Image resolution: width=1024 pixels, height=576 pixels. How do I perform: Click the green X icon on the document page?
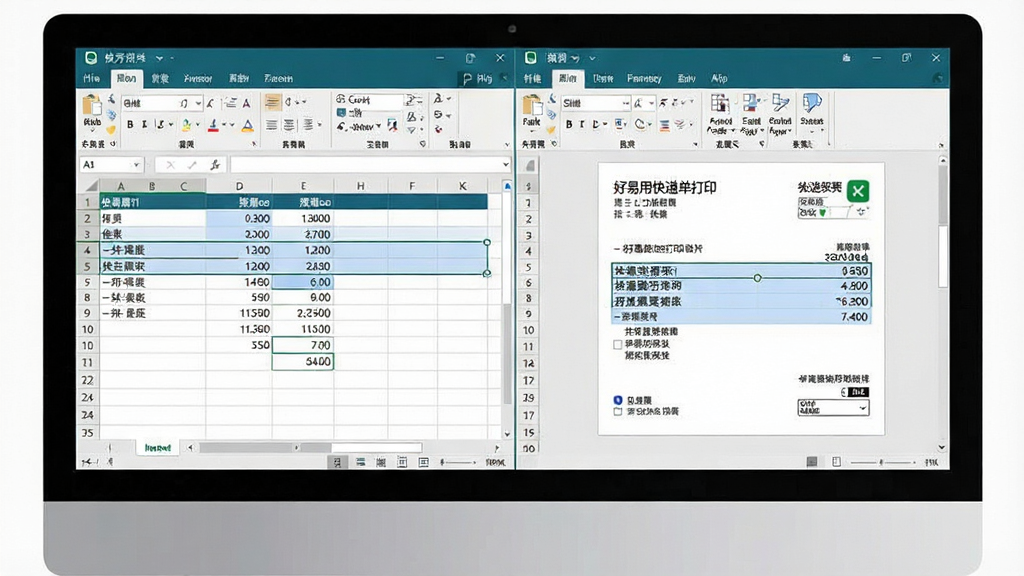857,191
